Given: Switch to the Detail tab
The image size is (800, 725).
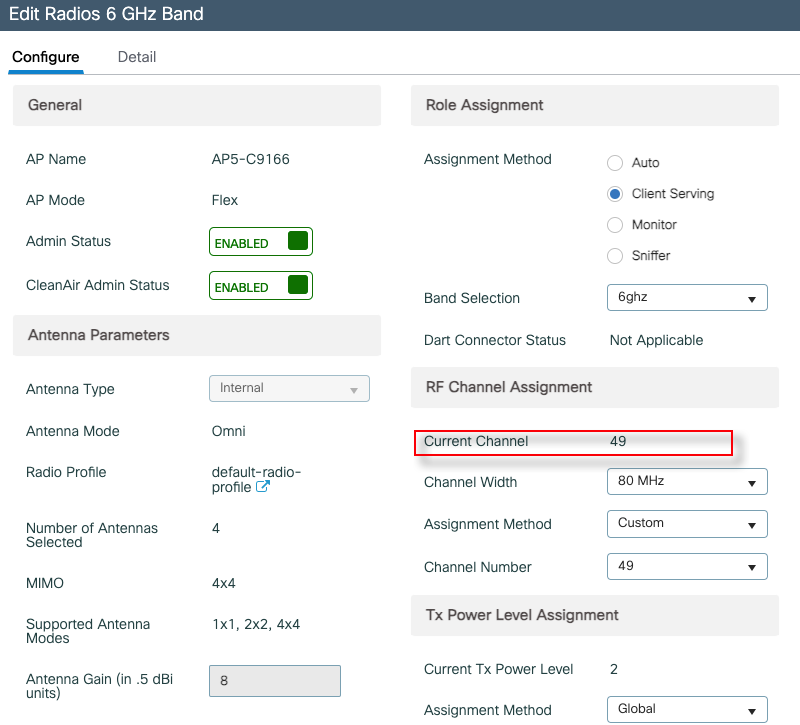Looking at the screenshot, I should tap(137, 57).
